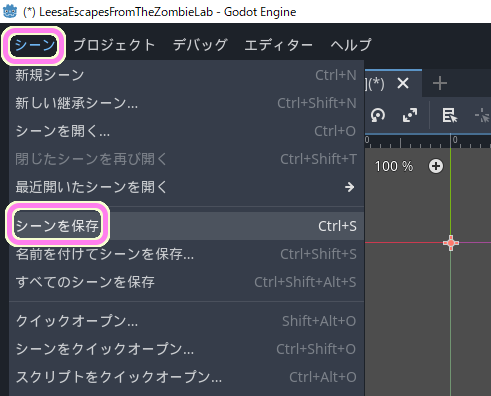Click the list select tool icon
Image resolution: width=491 pixels, height=396 pixels.
click(x=450, y=115)
